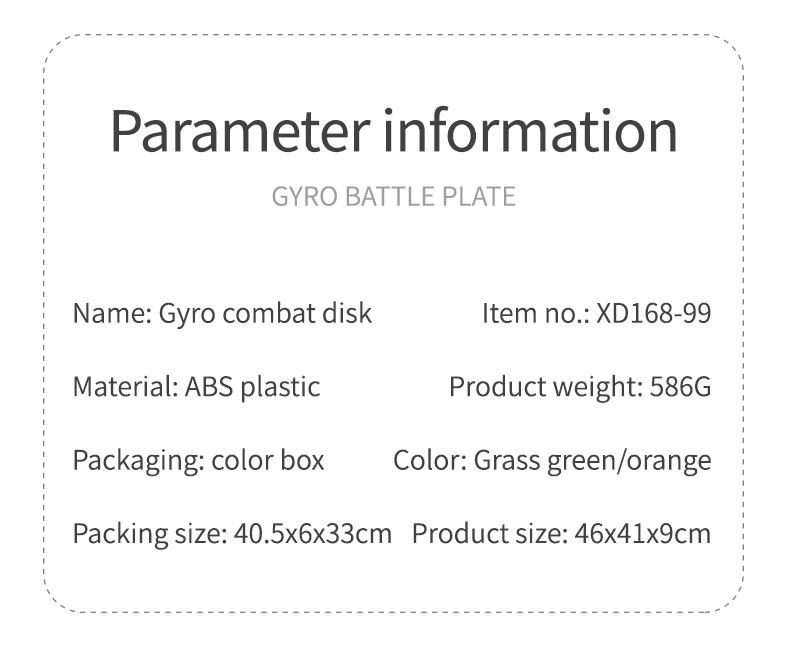This screenshot has width=790, height=646.
Task: Click the "Color:" label
Action: (430, 460)
